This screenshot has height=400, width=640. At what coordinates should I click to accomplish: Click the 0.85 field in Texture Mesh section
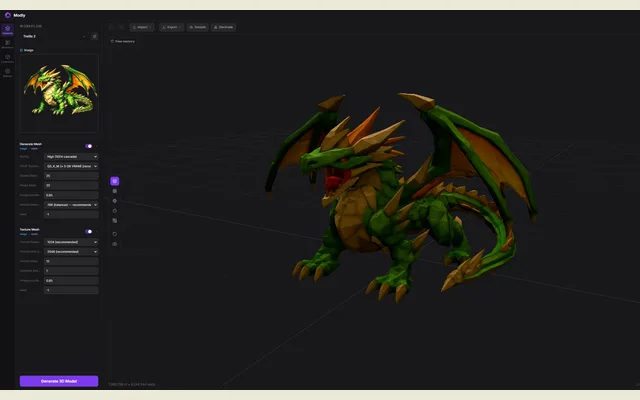71,280
